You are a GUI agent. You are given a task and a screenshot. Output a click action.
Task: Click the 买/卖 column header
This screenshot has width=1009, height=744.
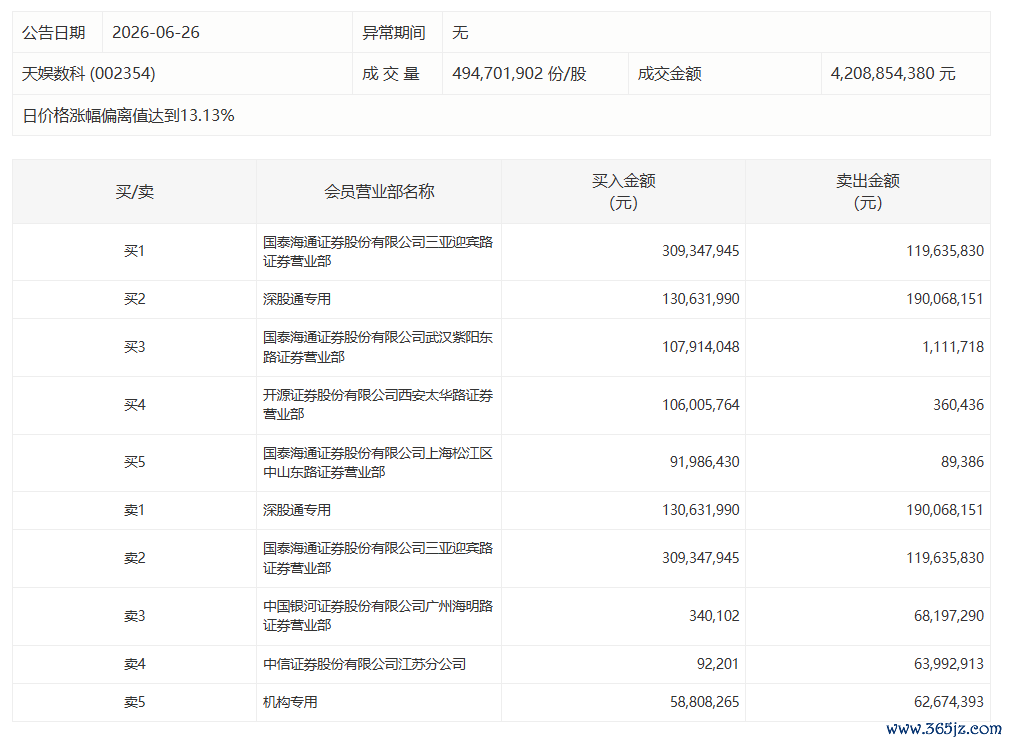tap(134, 191)
